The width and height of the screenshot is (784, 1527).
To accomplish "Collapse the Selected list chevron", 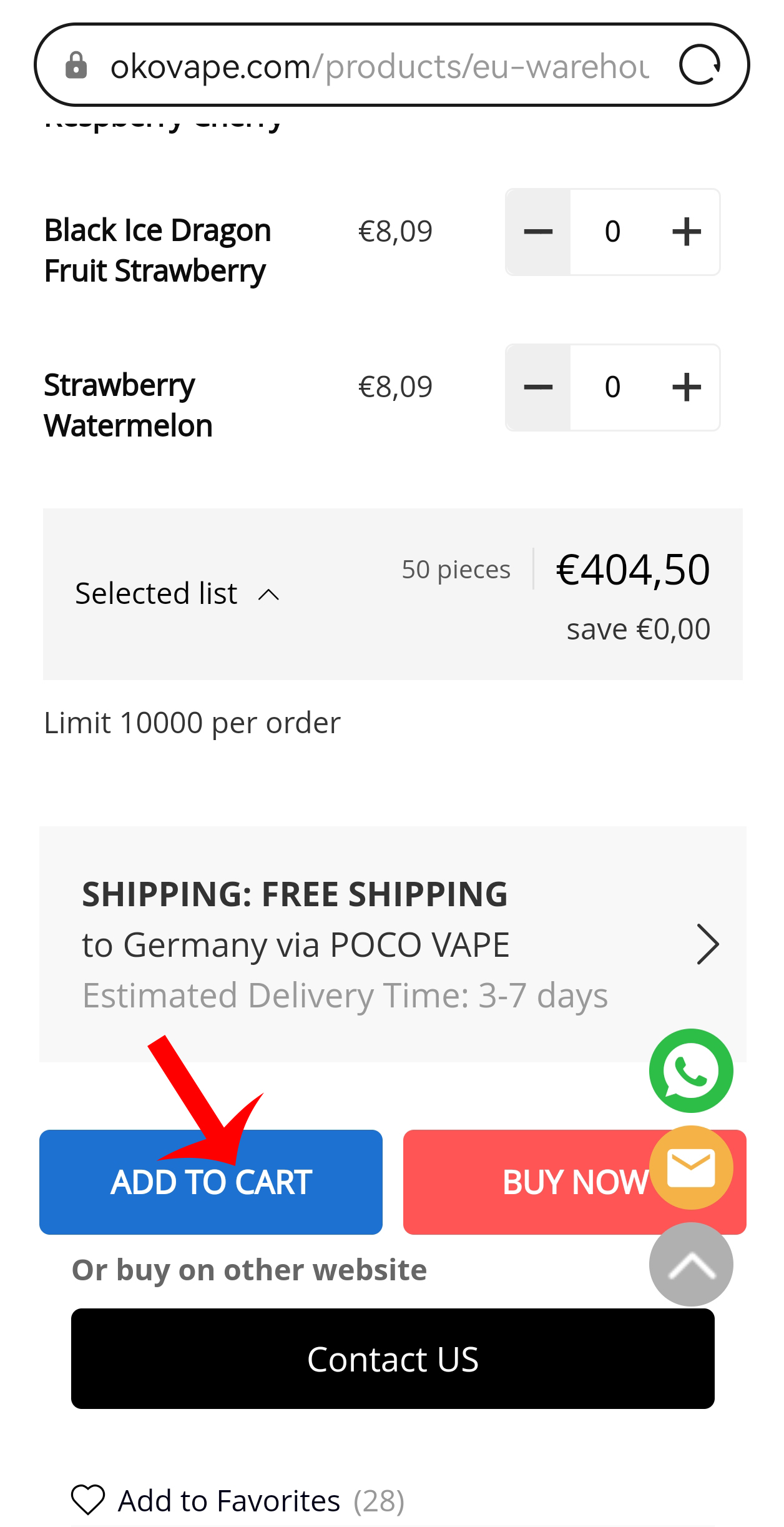I will [x=268, y=594].
